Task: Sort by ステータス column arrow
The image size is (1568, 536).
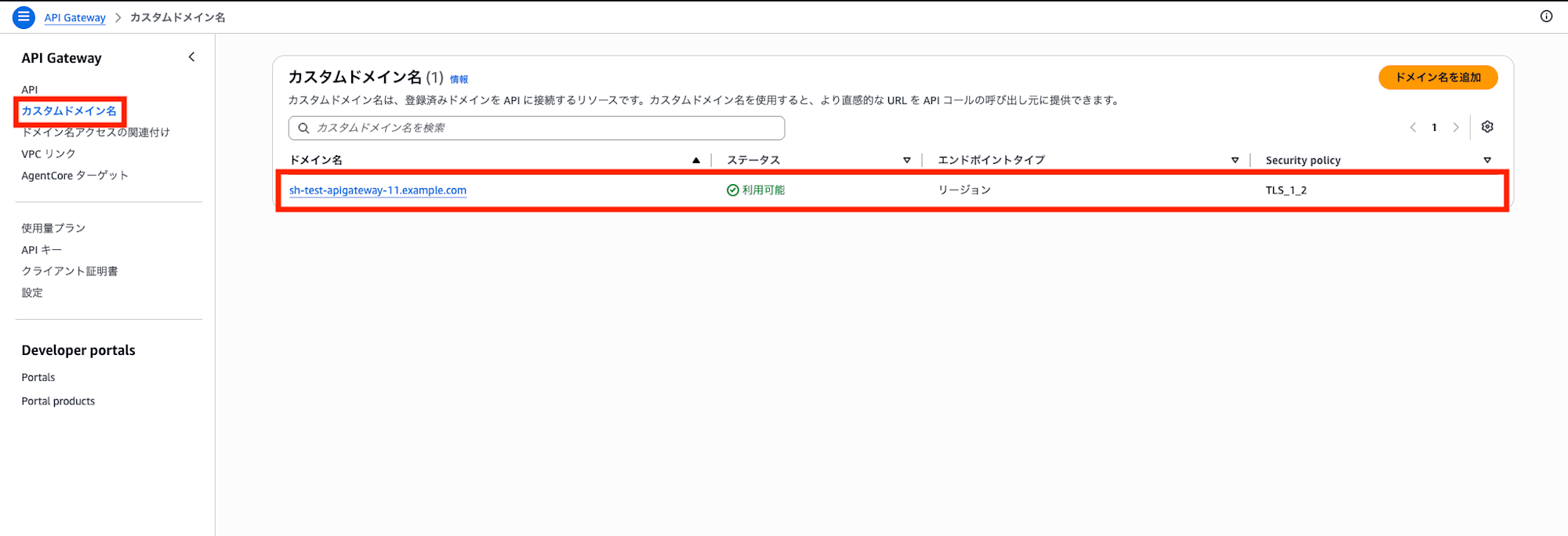Action: click(x=907, y=160)
